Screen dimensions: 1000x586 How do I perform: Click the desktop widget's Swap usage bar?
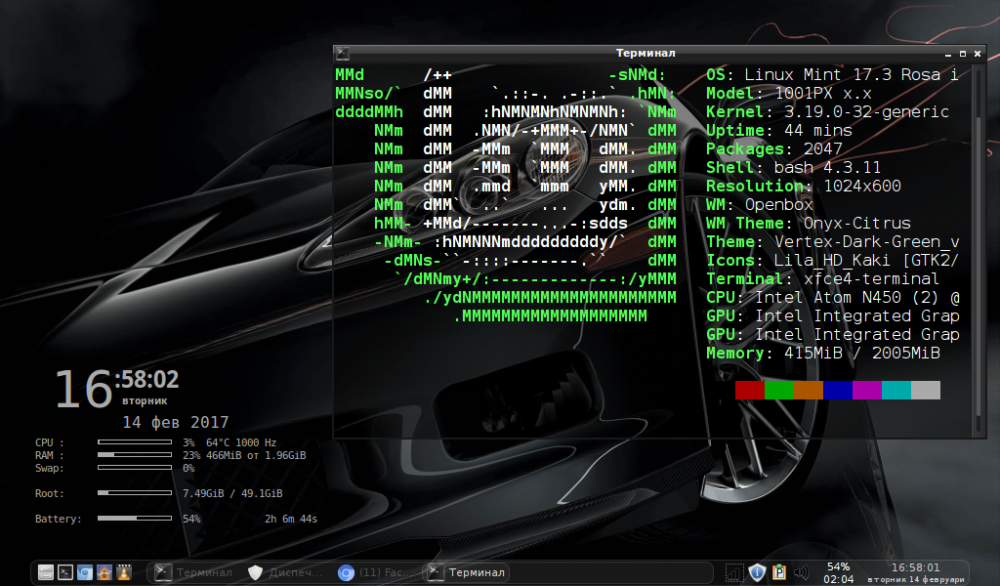(x=135, y=467)
